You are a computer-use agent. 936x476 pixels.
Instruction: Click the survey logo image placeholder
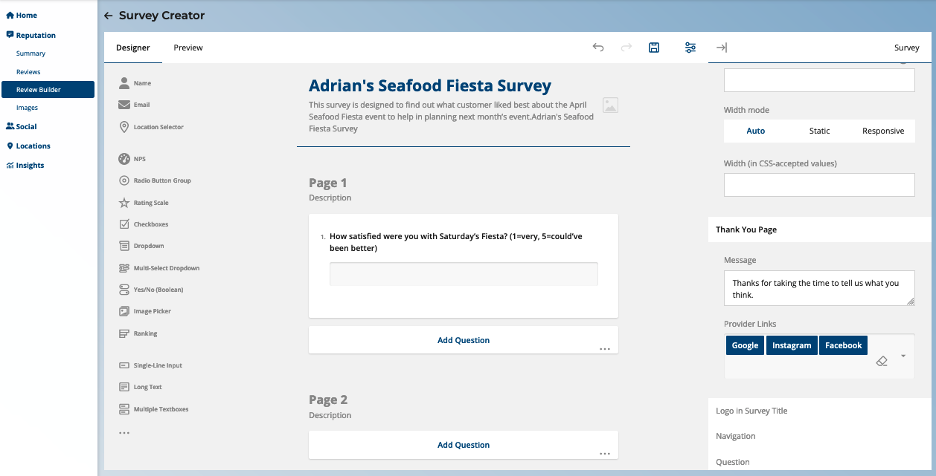point(610,105)
